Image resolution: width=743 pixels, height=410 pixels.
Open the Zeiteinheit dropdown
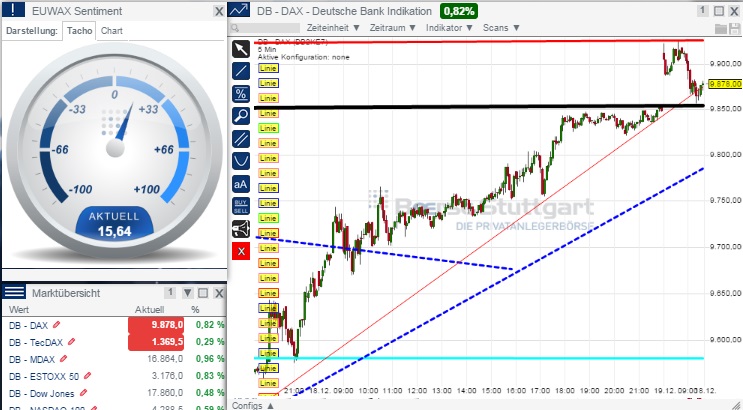tap(333, 28)
